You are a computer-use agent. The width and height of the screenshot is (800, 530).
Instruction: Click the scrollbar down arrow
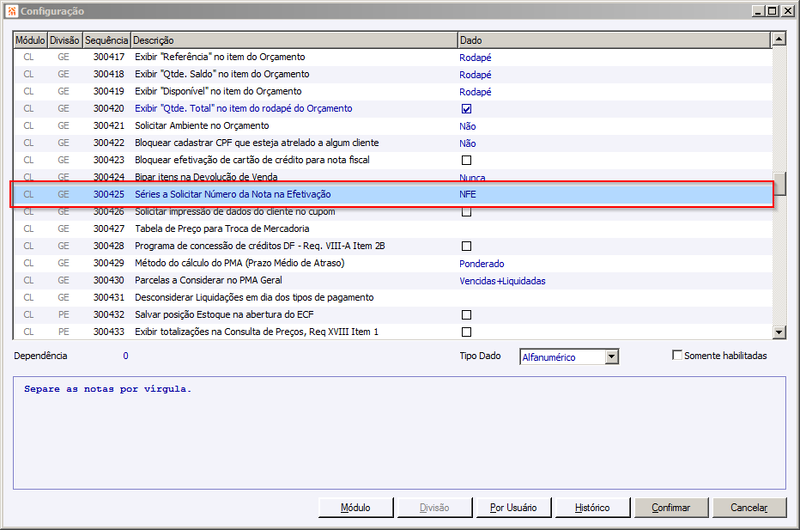(x=779, y=332)
